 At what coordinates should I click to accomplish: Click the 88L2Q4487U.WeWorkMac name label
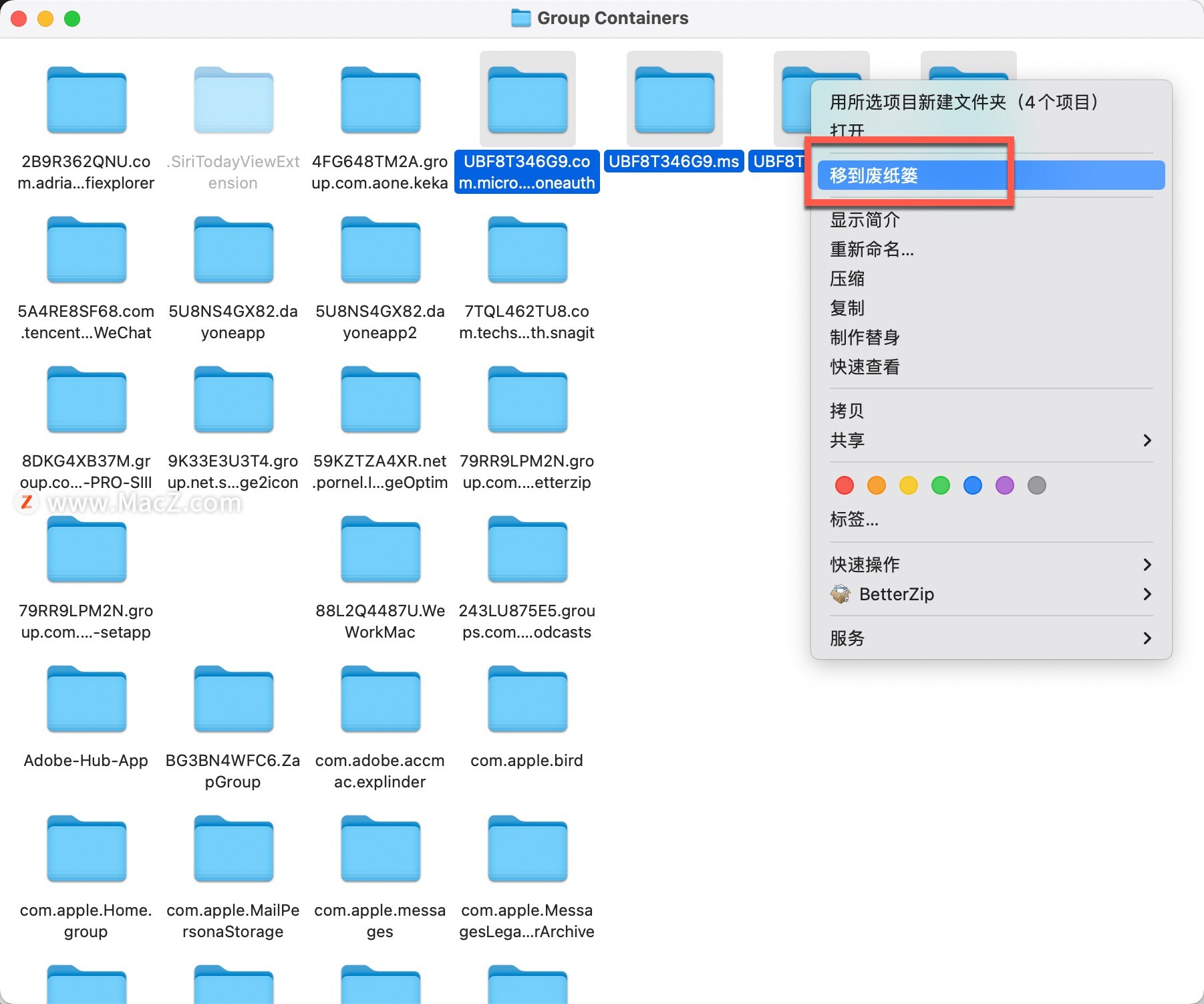tap(380, 621)
